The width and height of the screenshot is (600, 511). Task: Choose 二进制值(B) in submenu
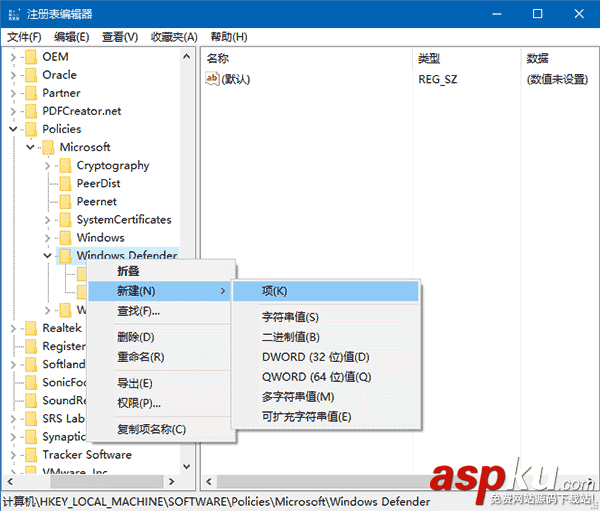coord(326,337)
